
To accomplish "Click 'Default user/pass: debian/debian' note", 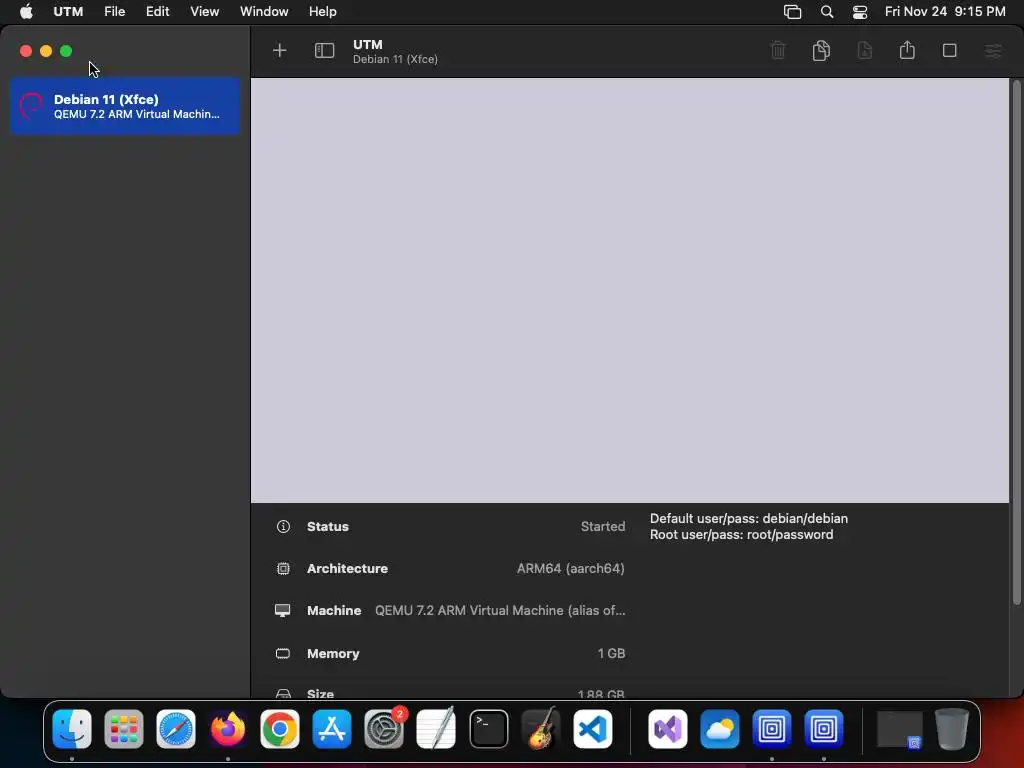I will click(749, 519).
